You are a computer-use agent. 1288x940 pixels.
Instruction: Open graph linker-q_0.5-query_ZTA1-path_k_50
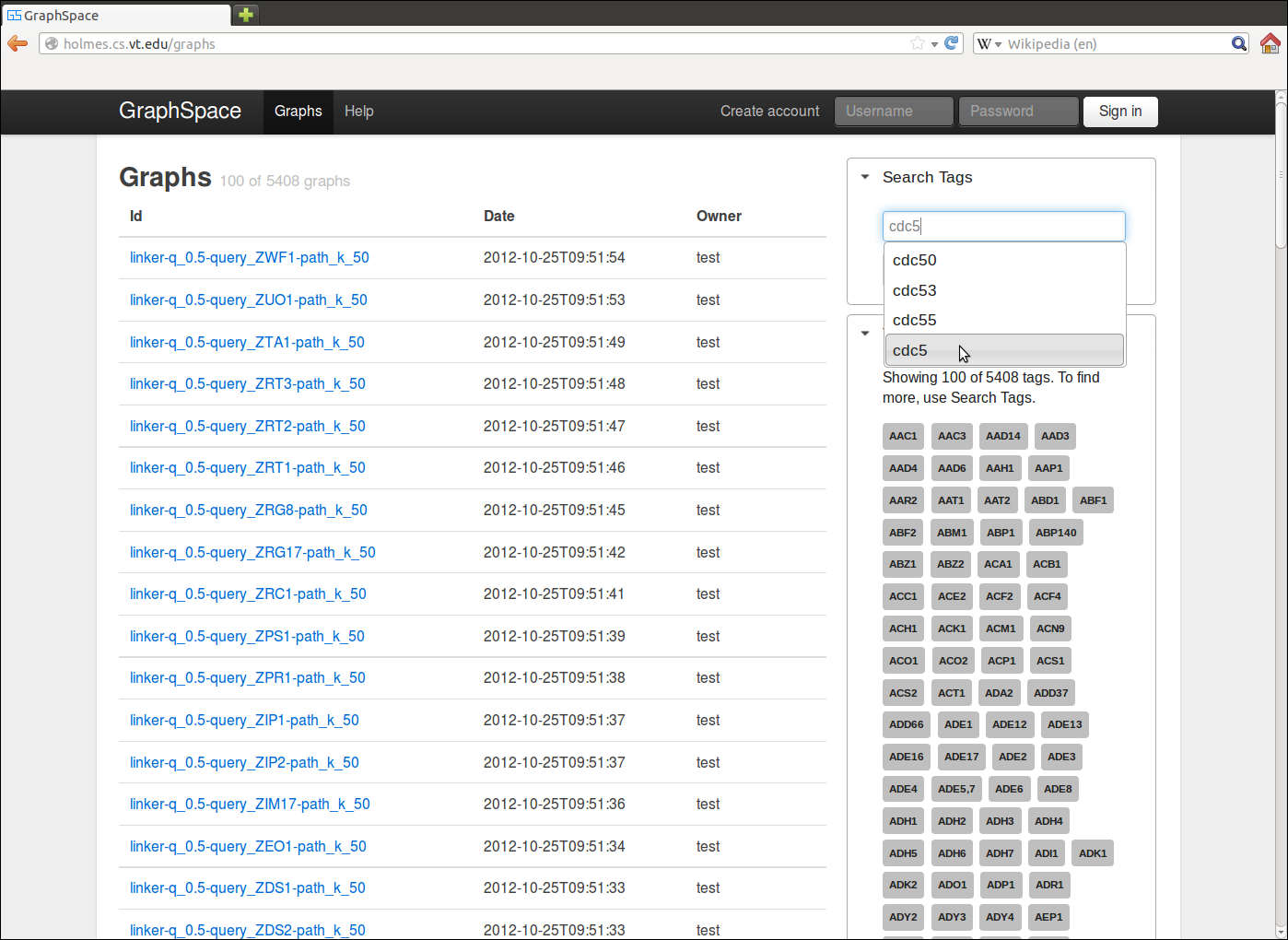(x=247, y=343)
